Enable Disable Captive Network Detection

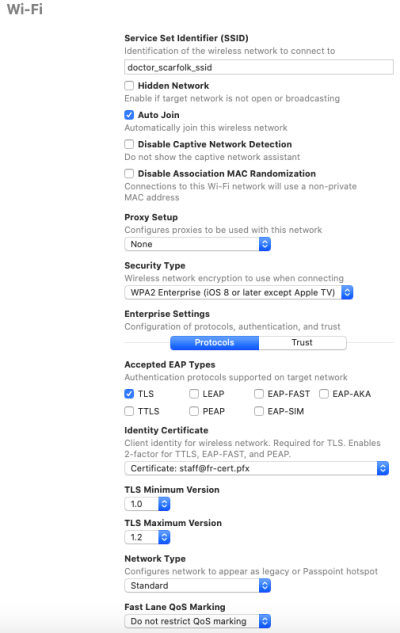point(129,144)
